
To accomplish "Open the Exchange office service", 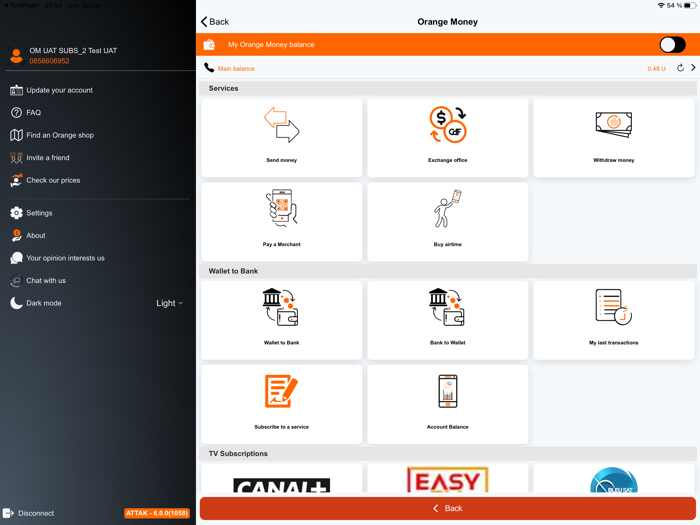I will pyautogui.click(x=447, y=138).
